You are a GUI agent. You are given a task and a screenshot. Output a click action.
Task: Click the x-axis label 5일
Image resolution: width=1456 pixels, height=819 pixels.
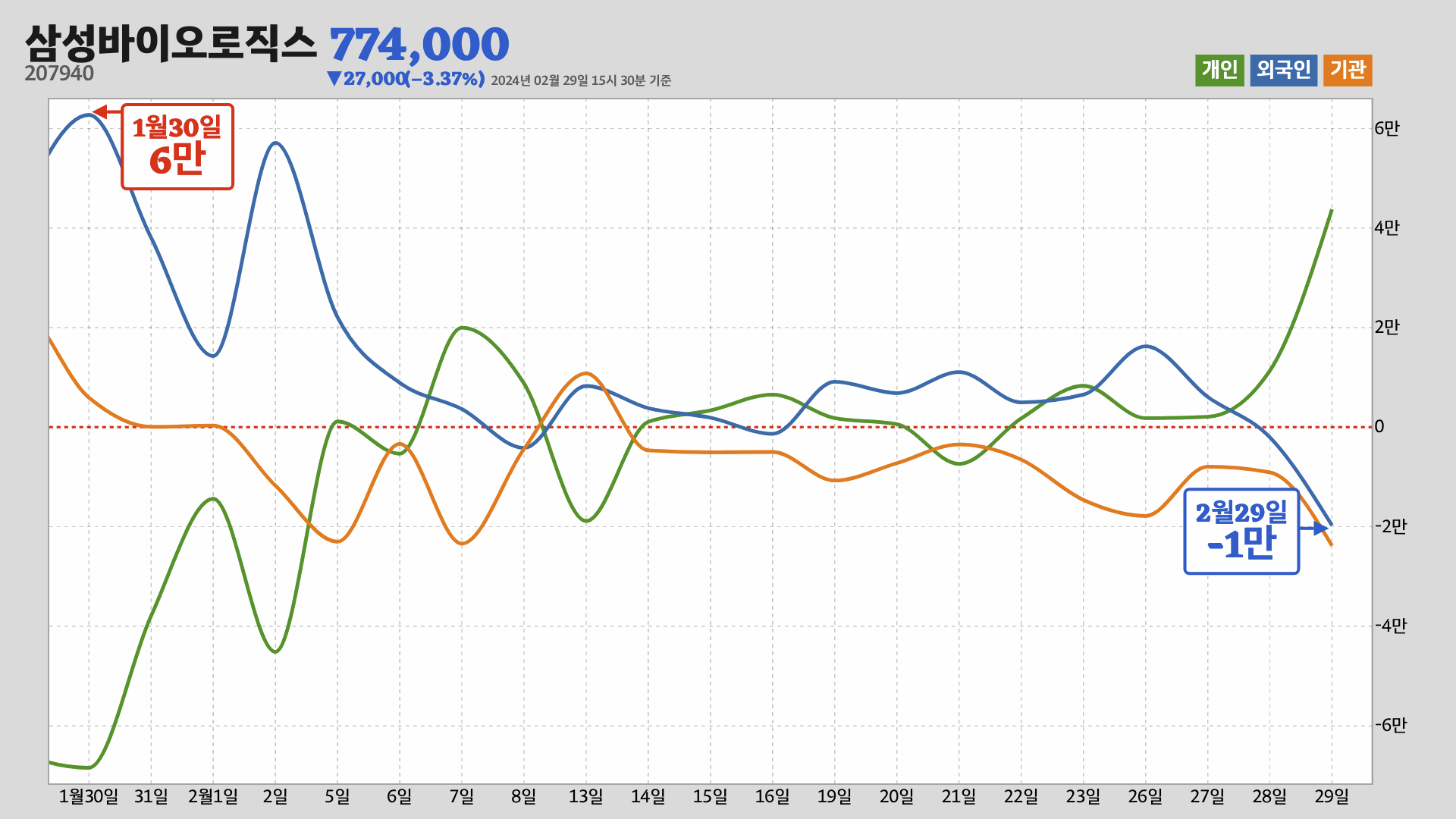(337, 797)
